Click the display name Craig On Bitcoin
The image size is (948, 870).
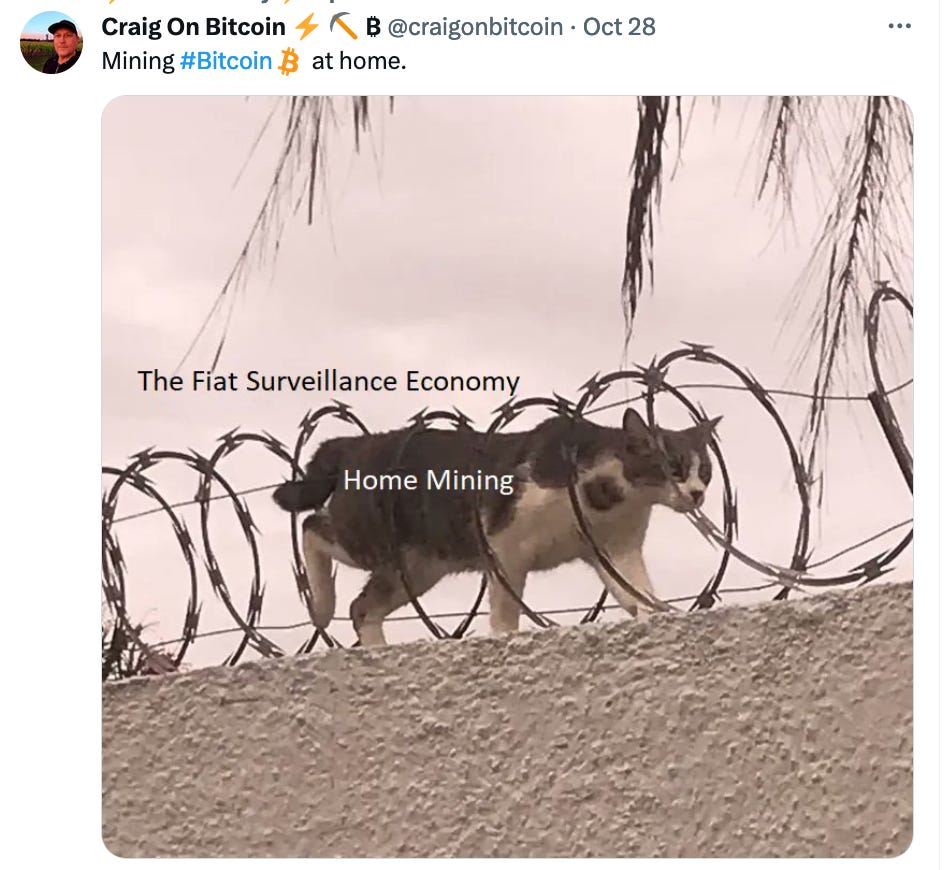(x=193, y=27)
